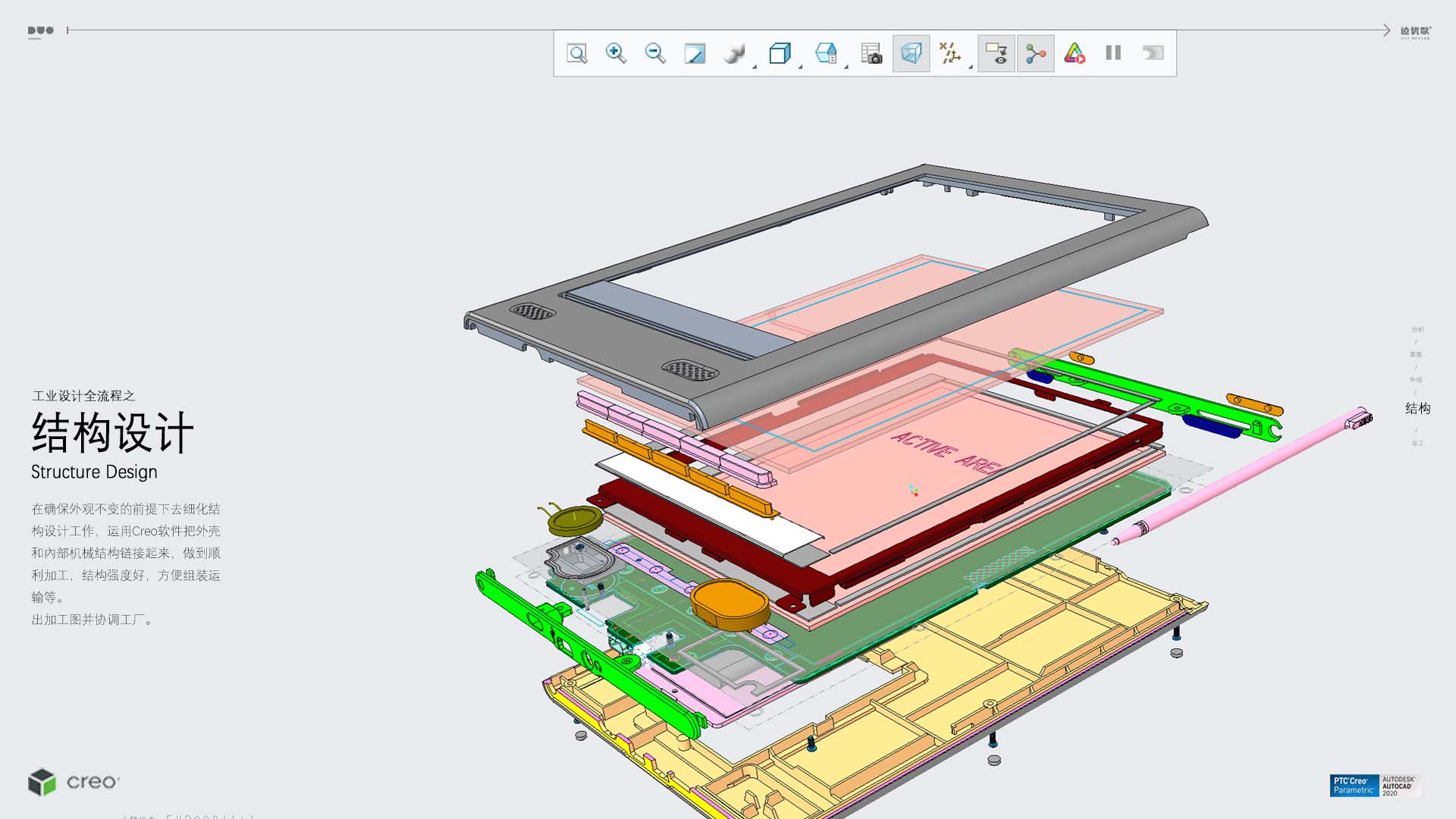Select 结构 in the right section navigation

[1417, 409]
